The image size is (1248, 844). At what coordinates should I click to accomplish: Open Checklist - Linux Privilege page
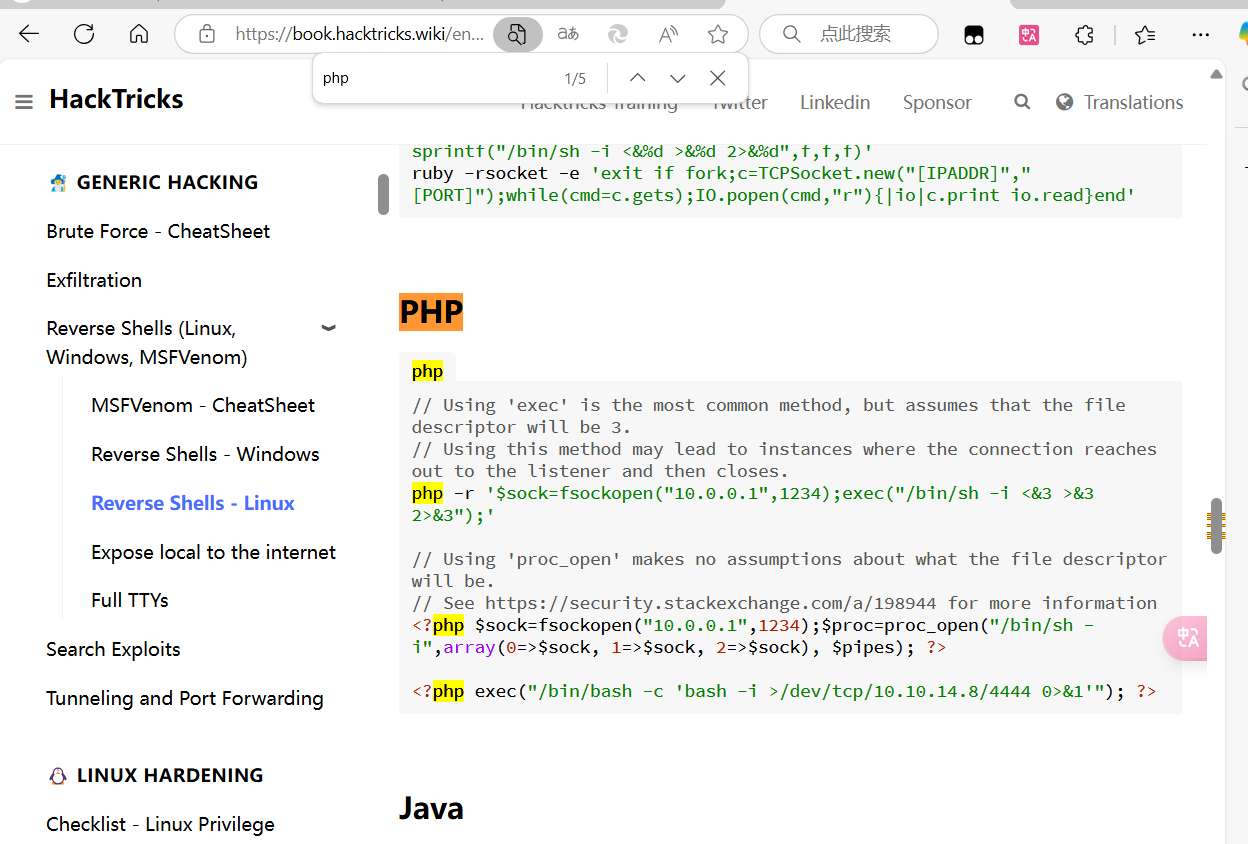tap(160, 824)
